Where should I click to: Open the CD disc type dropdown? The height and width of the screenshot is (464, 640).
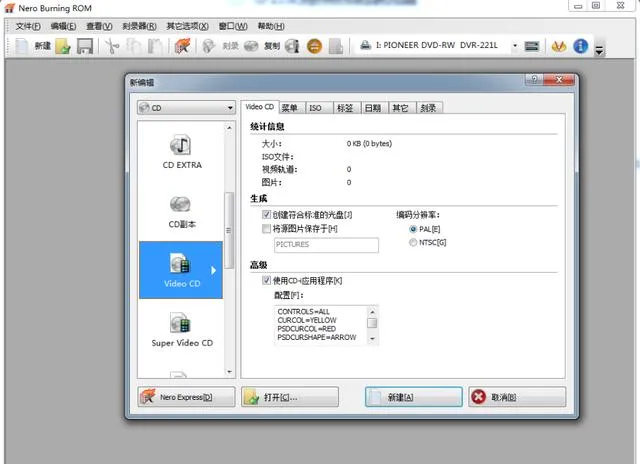187,108
